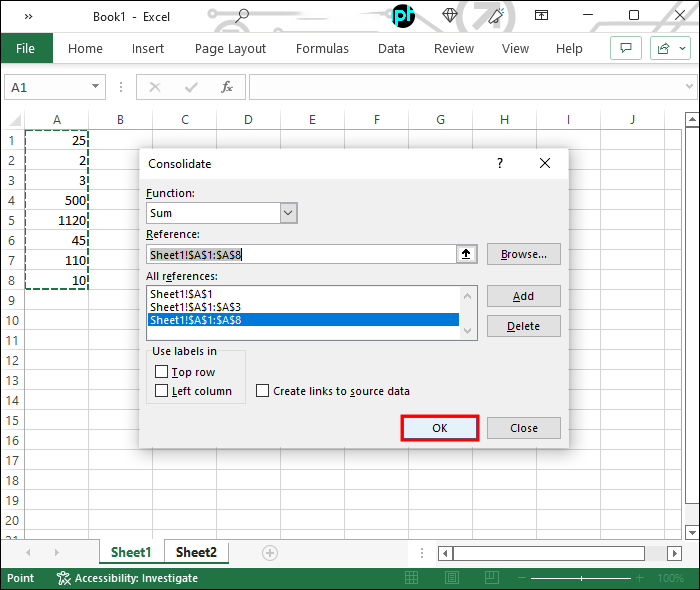Screen dimensions: 700x590
Task: Click the Cancel X in formula bar
Action: pyautogui.click(x=155, y=87)
